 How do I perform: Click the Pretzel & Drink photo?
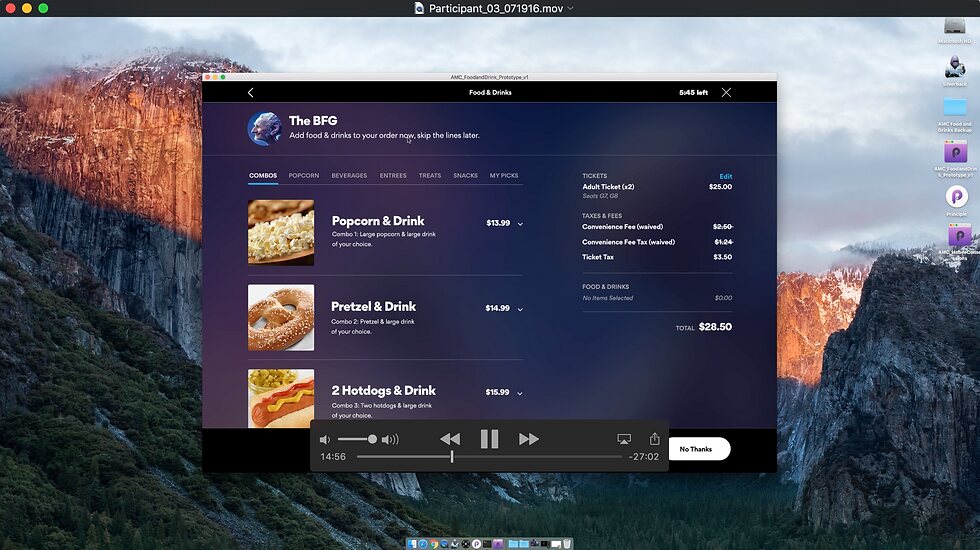pyautogui.click(x=281, y=318)
